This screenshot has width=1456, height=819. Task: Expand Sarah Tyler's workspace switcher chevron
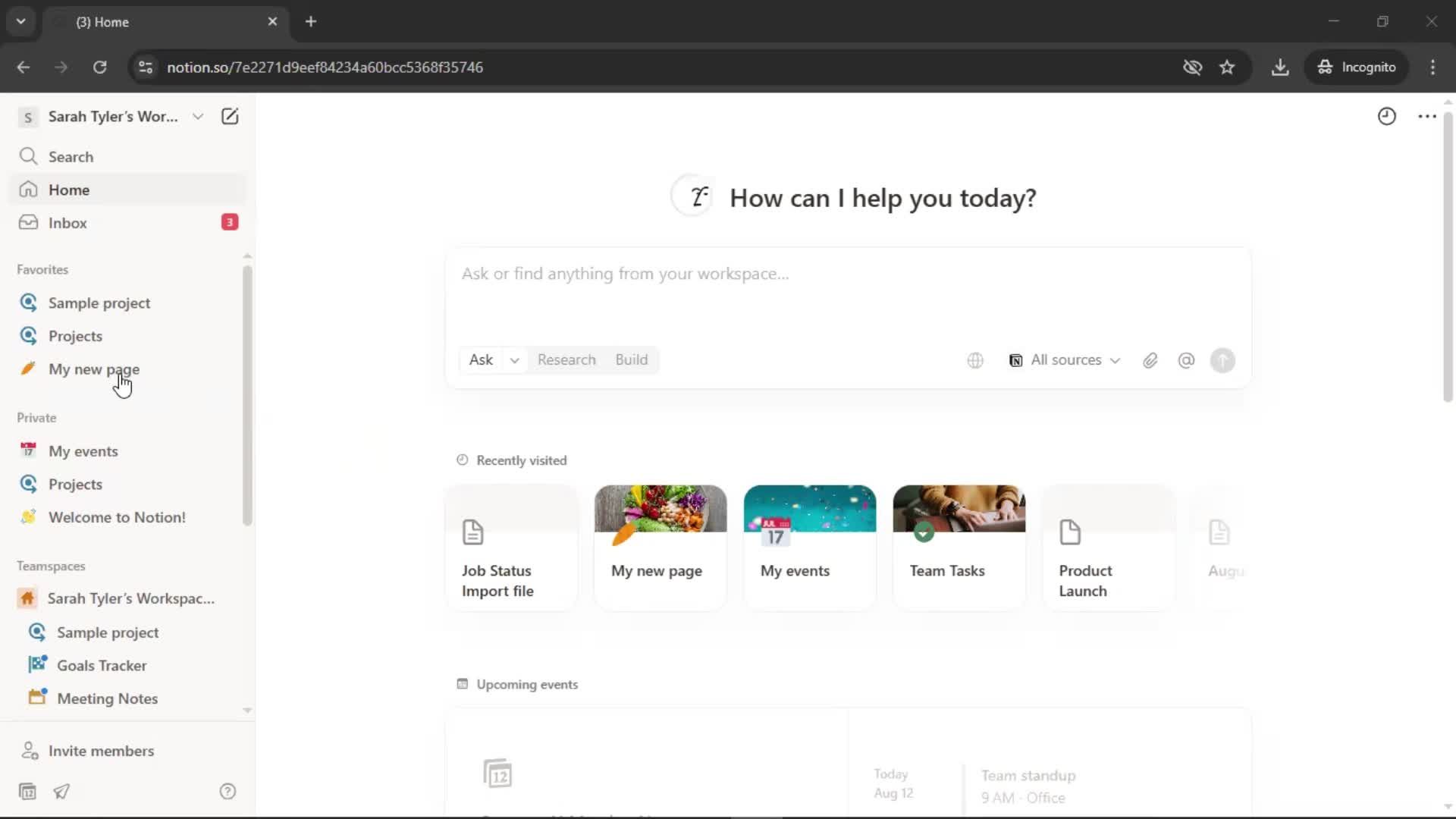[198, 116]
